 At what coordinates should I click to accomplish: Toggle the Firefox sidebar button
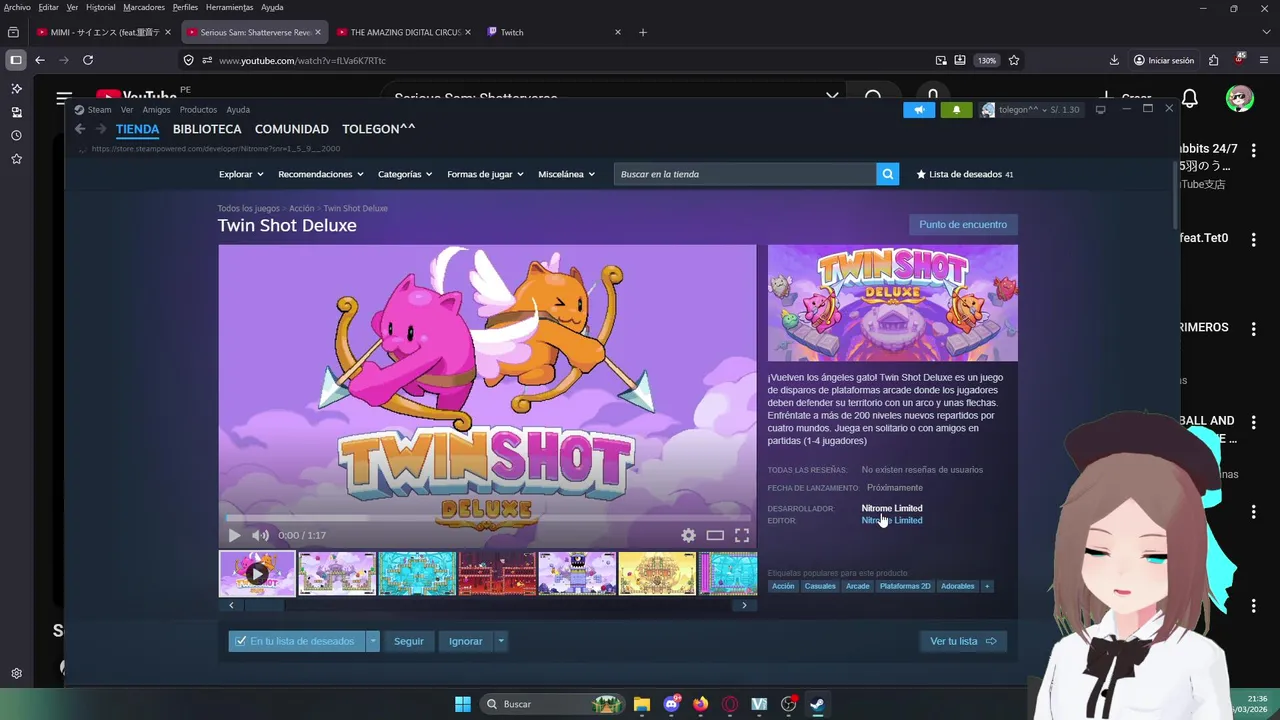(x=16, y=60)
